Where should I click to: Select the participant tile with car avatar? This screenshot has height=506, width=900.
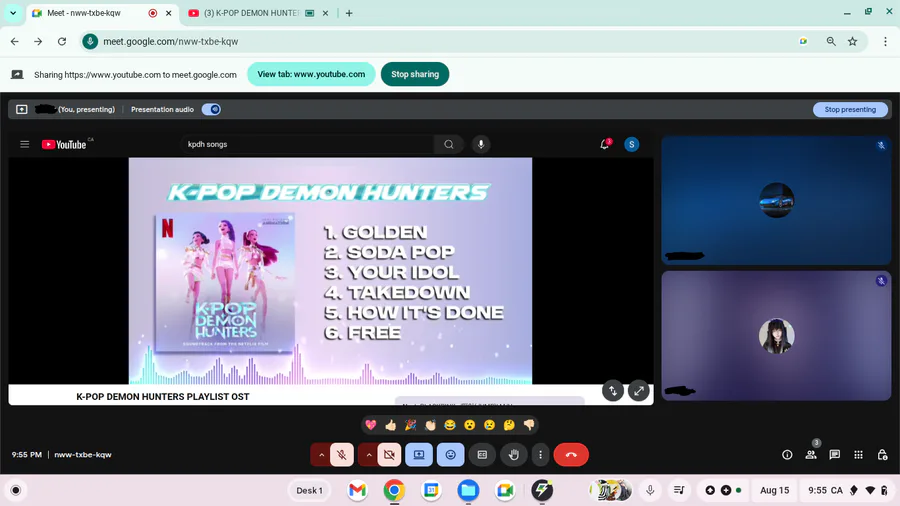click(x=776, y=200)
